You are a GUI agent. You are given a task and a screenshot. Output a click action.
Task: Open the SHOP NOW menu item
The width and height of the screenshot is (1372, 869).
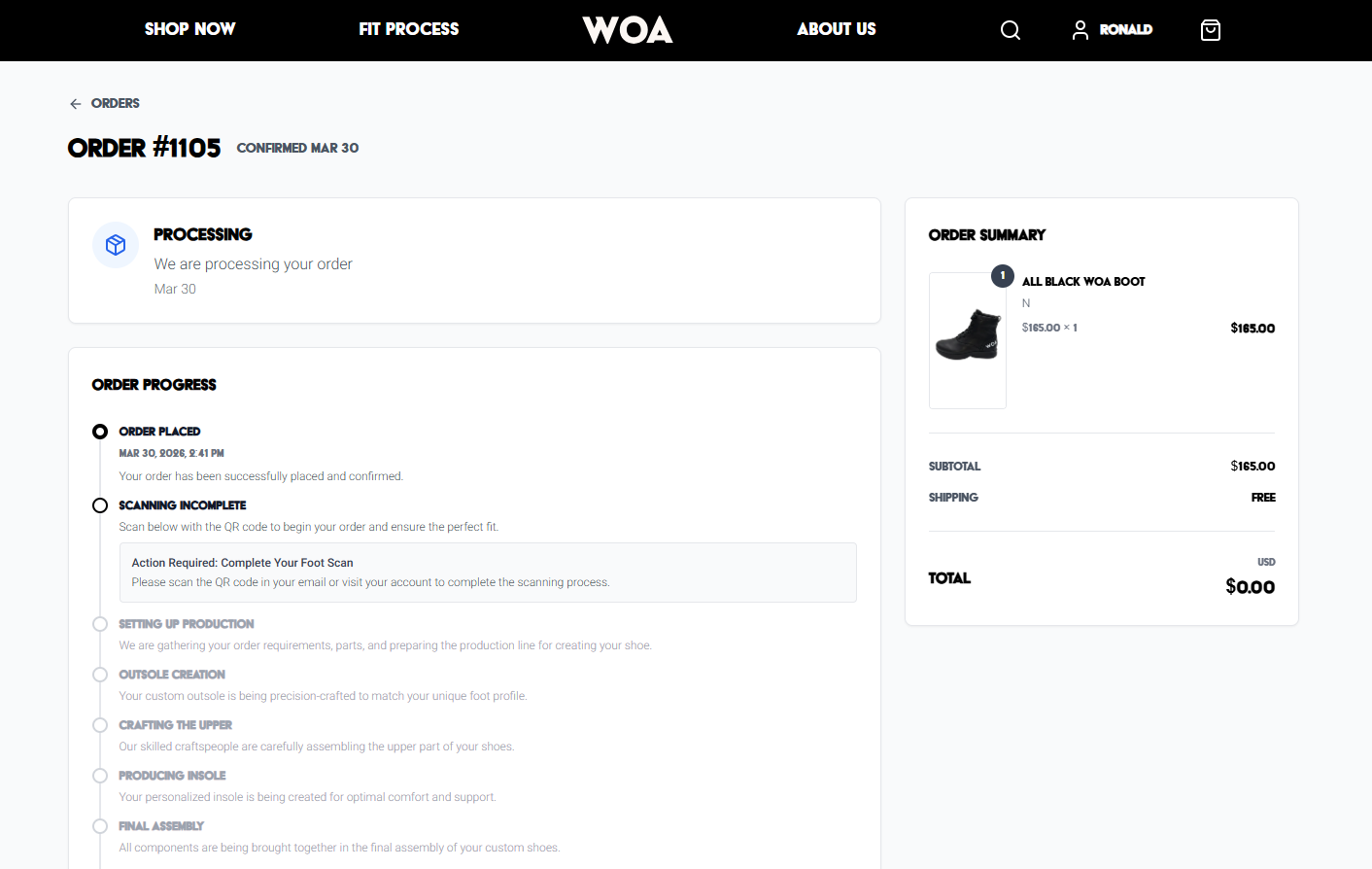point(189,29)
